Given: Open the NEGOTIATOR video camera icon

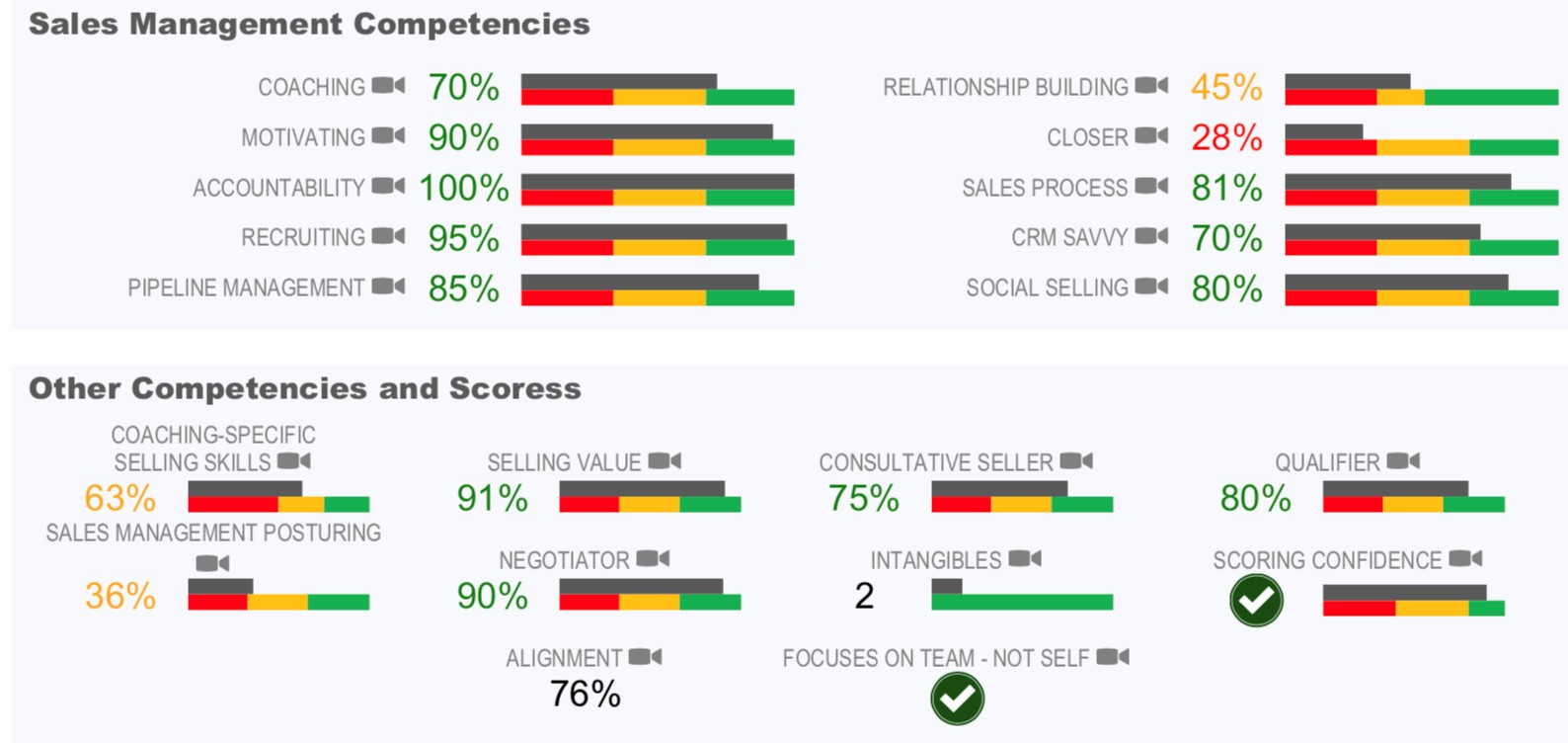Looking at the screenshot, I should pyautogui.click(x=653, y=559).
